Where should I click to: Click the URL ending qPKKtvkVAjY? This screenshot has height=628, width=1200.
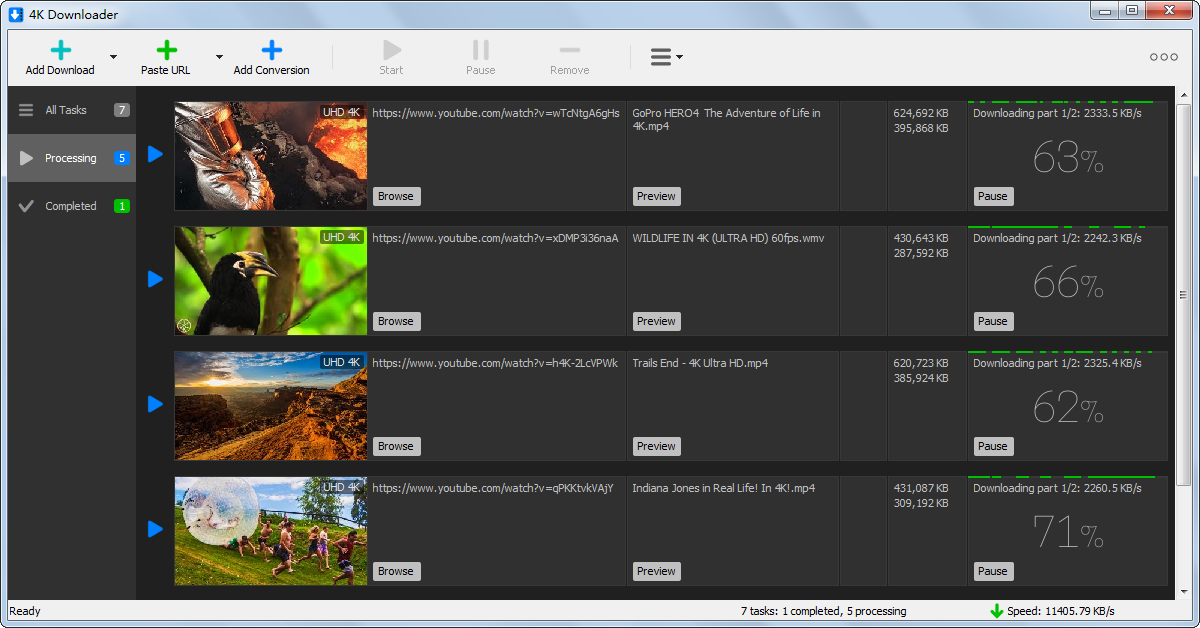click(493, 488)
